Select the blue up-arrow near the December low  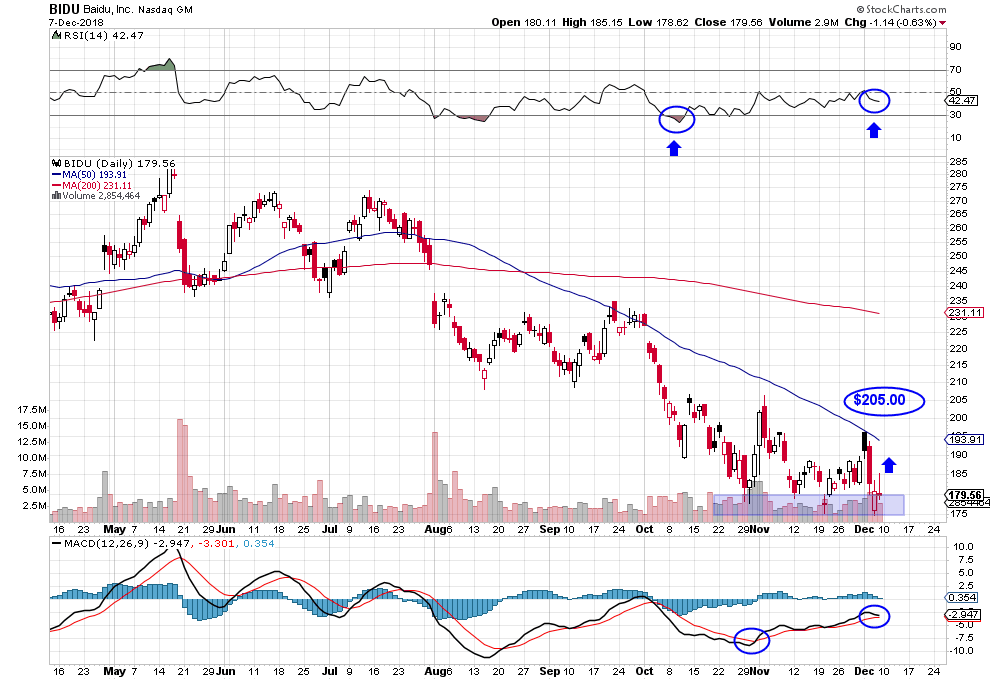click(888, 463)
